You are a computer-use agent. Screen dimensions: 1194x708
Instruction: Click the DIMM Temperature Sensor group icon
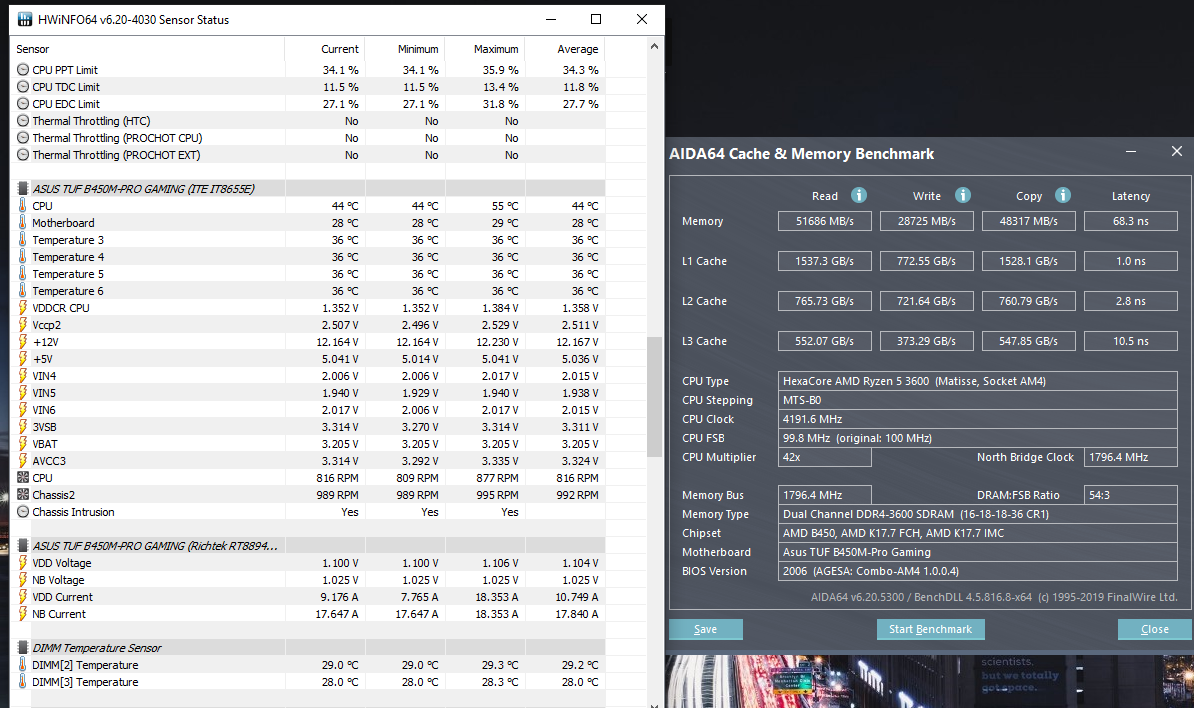(23, 648)
